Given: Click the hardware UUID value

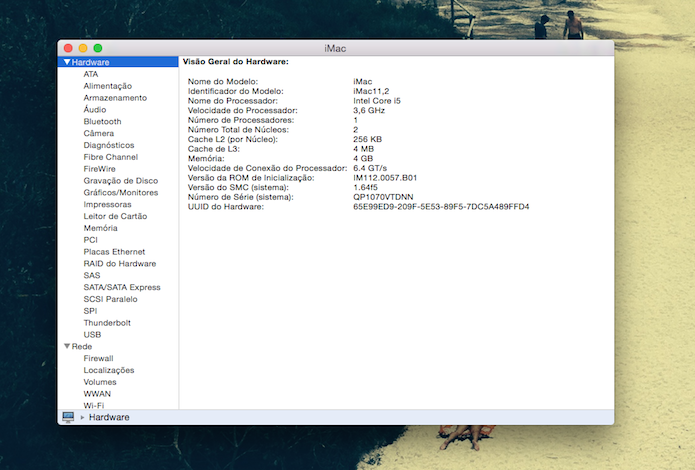Looking at the screenshot, I should 441,207.
